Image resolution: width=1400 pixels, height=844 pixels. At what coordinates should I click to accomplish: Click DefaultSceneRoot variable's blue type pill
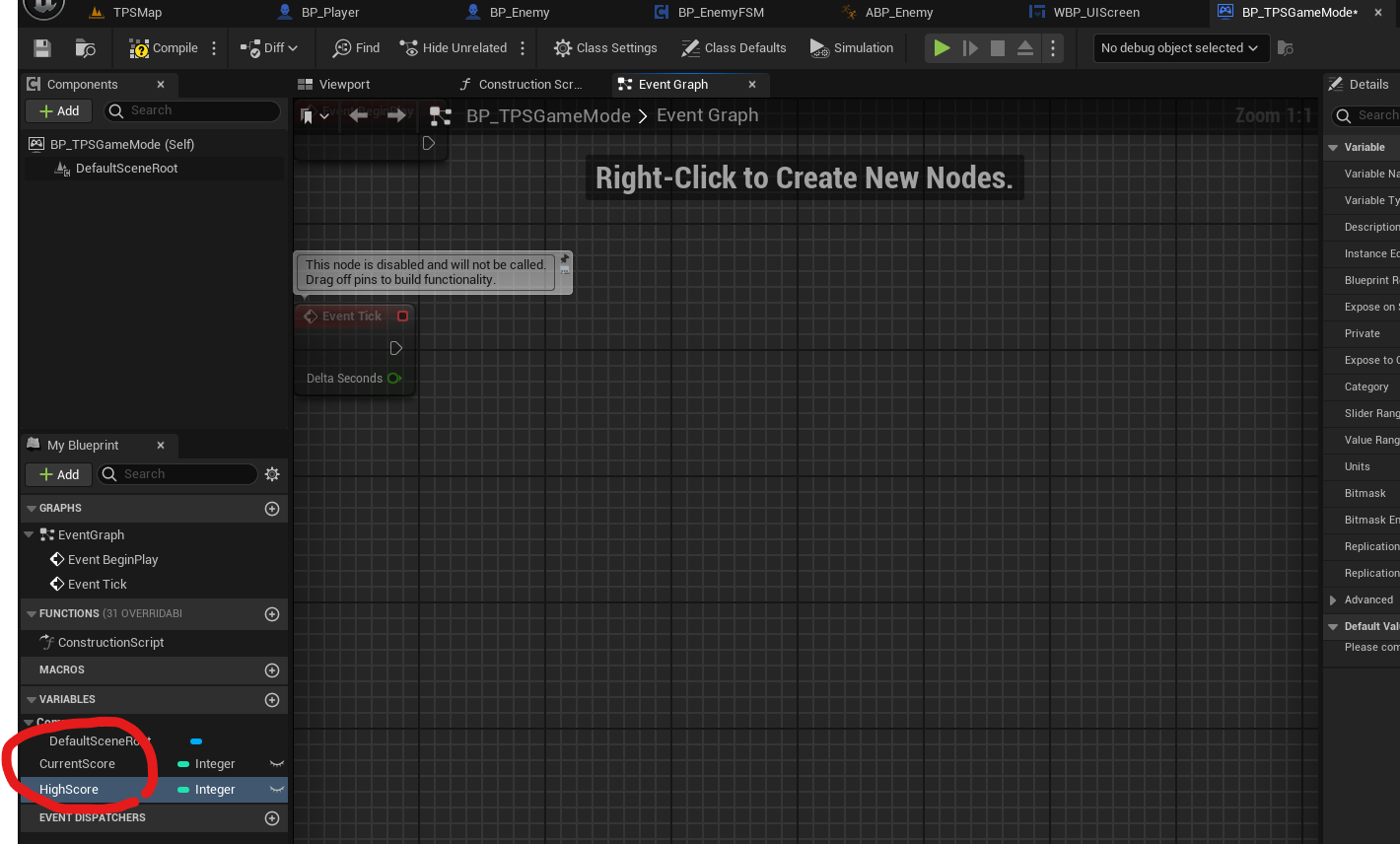click(196, 741)
